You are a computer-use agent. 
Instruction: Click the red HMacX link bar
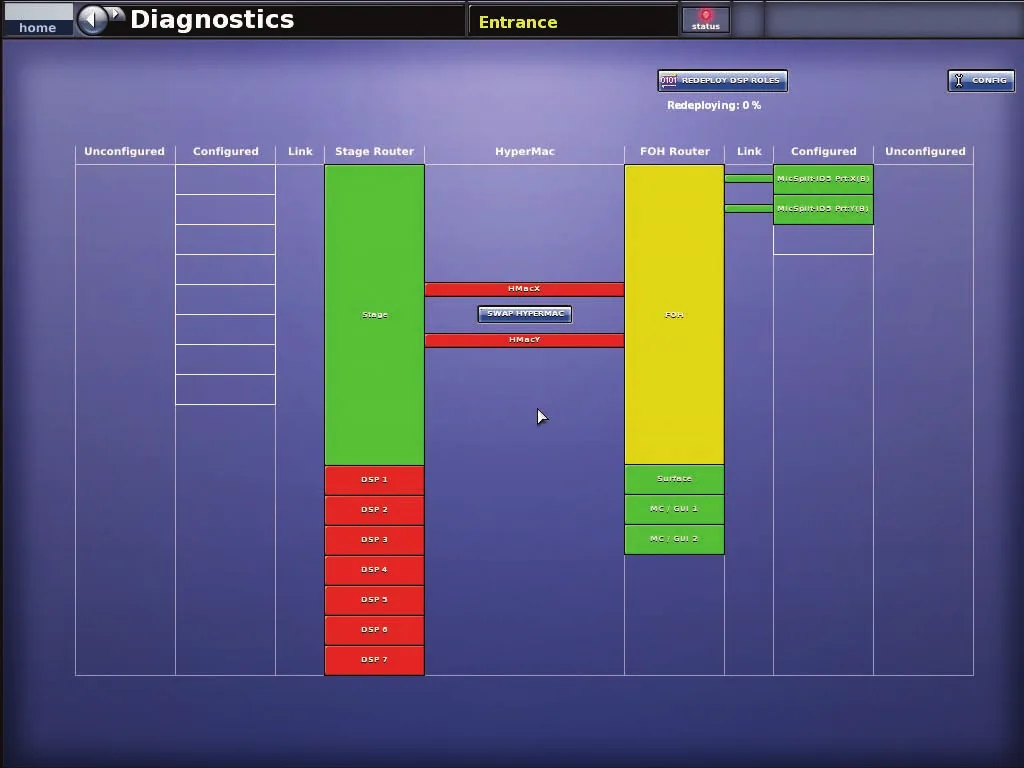coord(524,289)
